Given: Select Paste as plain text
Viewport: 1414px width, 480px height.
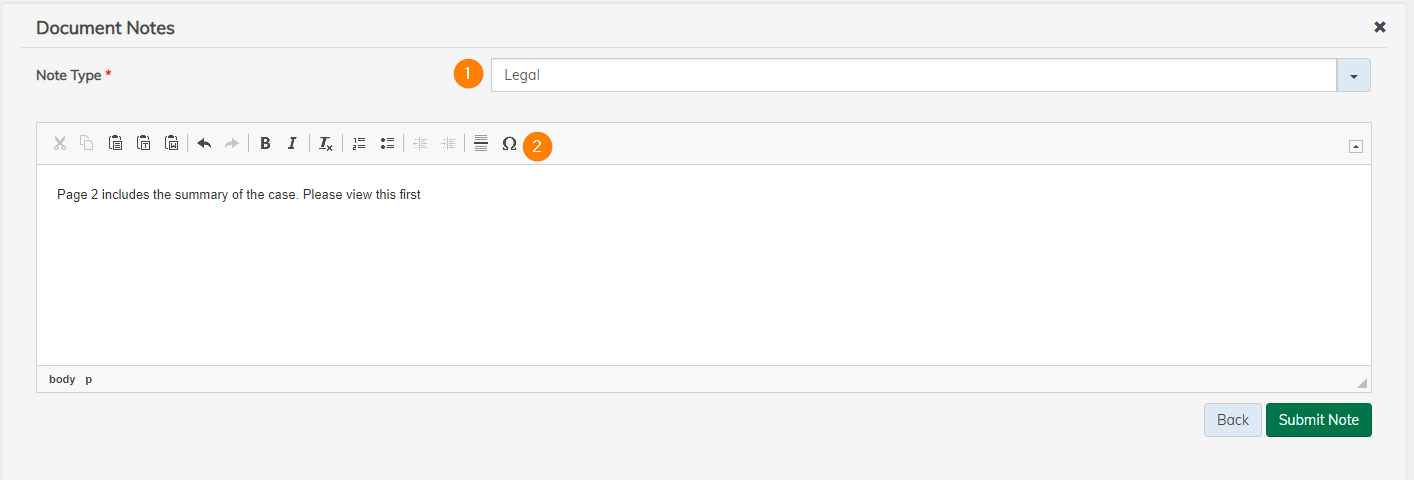Looking at the screenshot, I should tap(144, 144).
